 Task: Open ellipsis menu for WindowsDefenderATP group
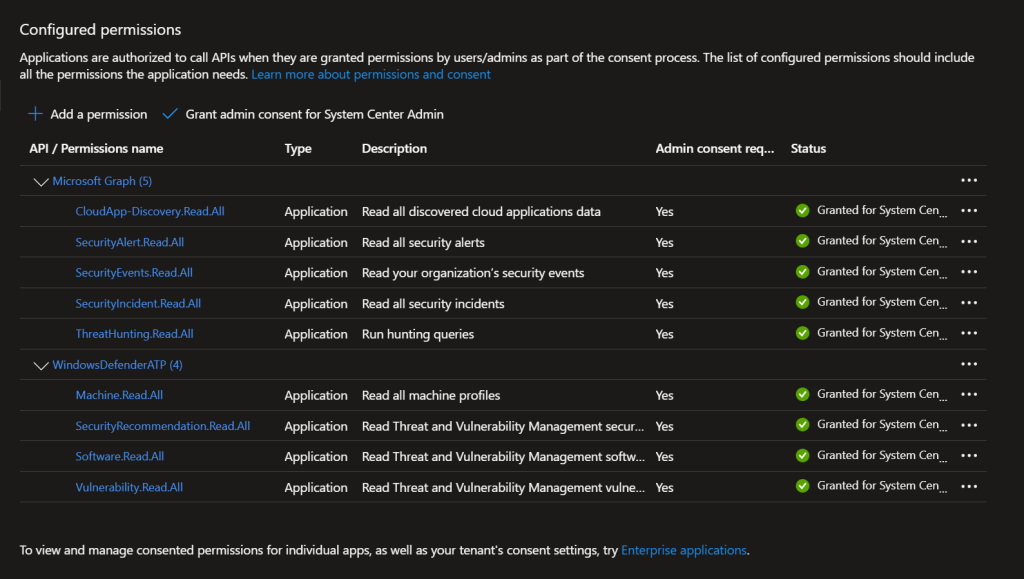[x=968, y=364]
